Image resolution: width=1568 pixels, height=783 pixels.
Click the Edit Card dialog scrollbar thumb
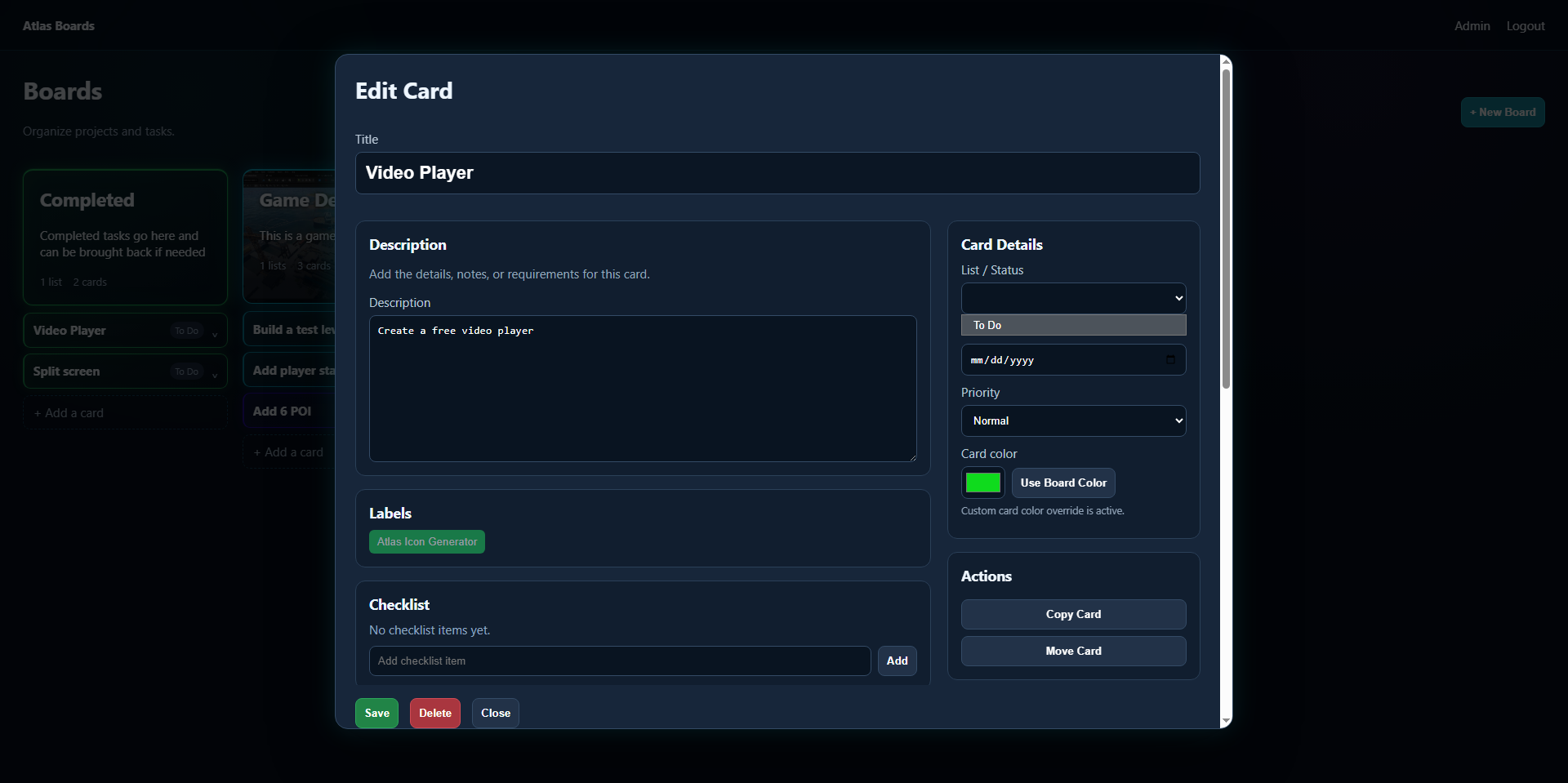1226,229
